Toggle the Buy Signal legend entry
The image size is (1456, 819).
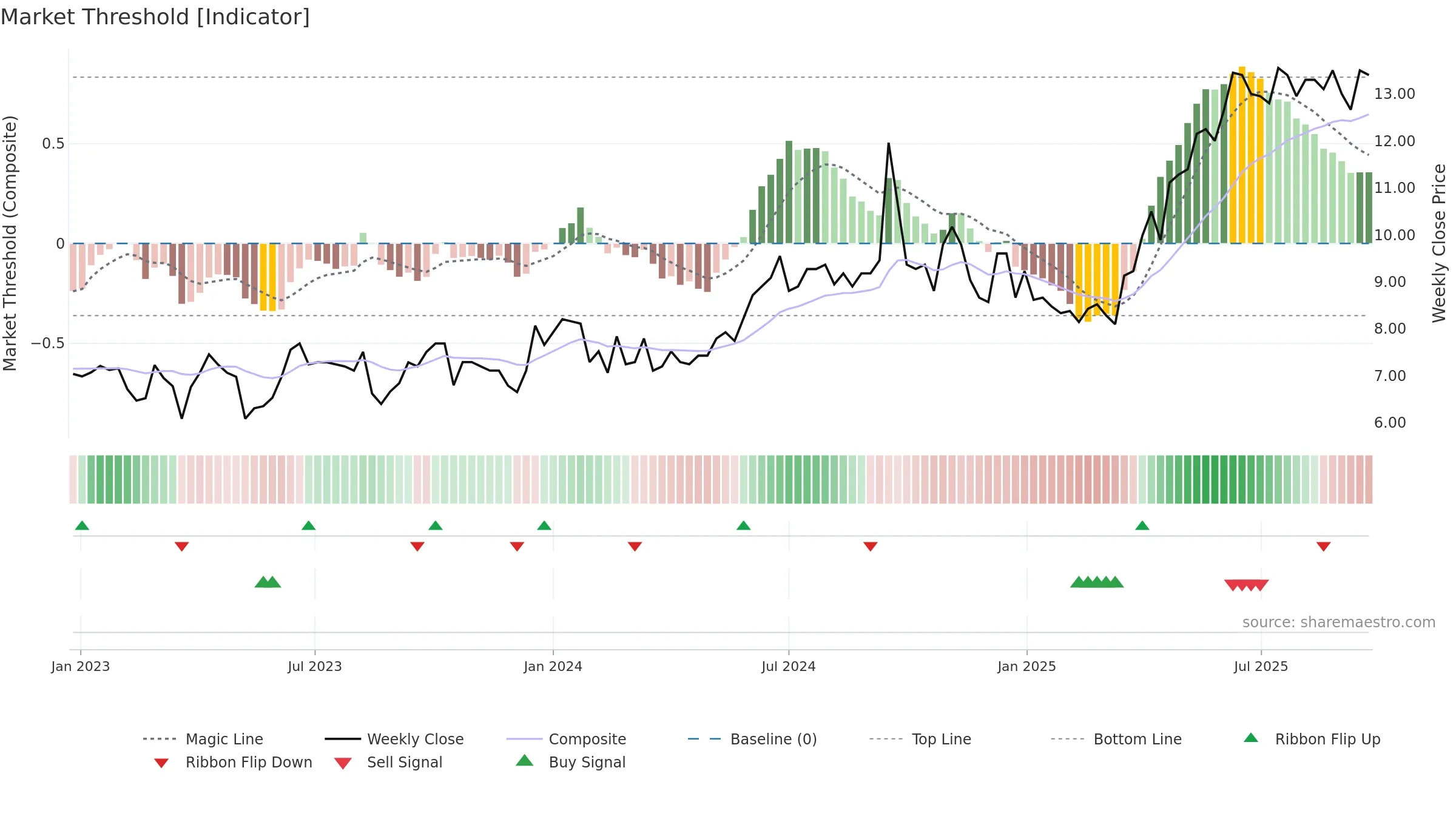570,762
